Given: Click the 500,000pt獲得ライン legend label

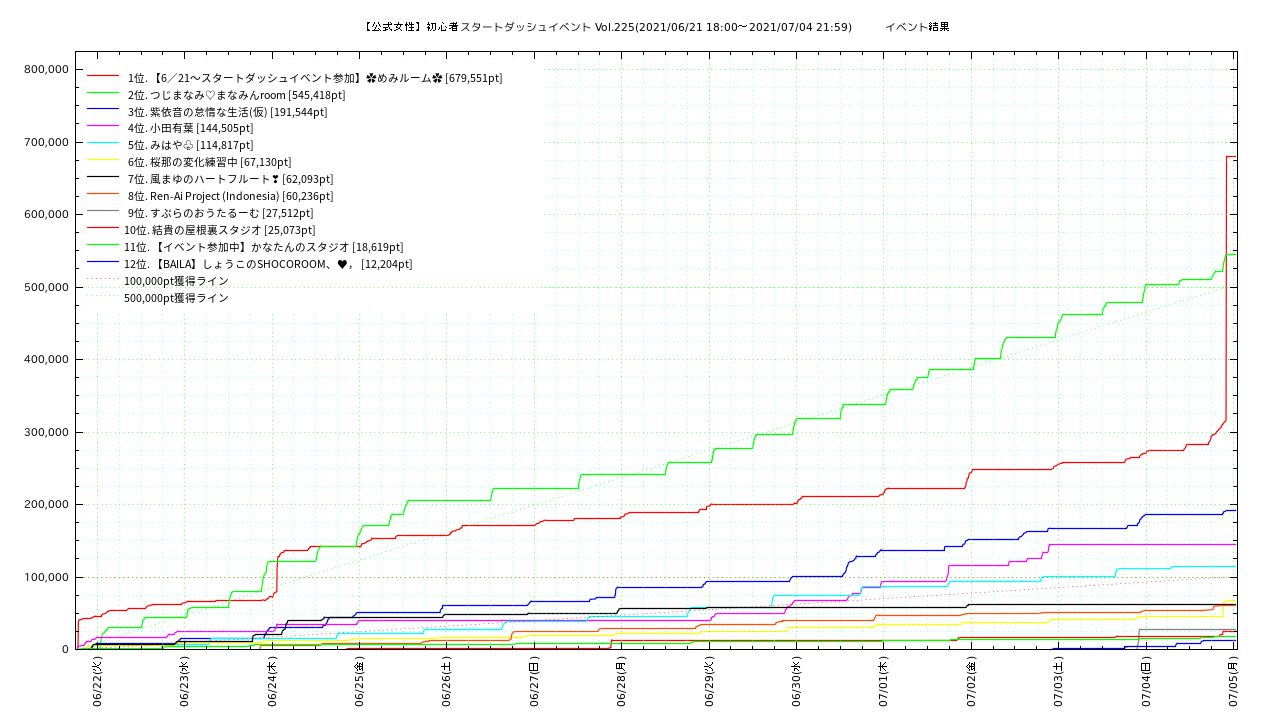Looking at the screenshot, I should (176, 298).
